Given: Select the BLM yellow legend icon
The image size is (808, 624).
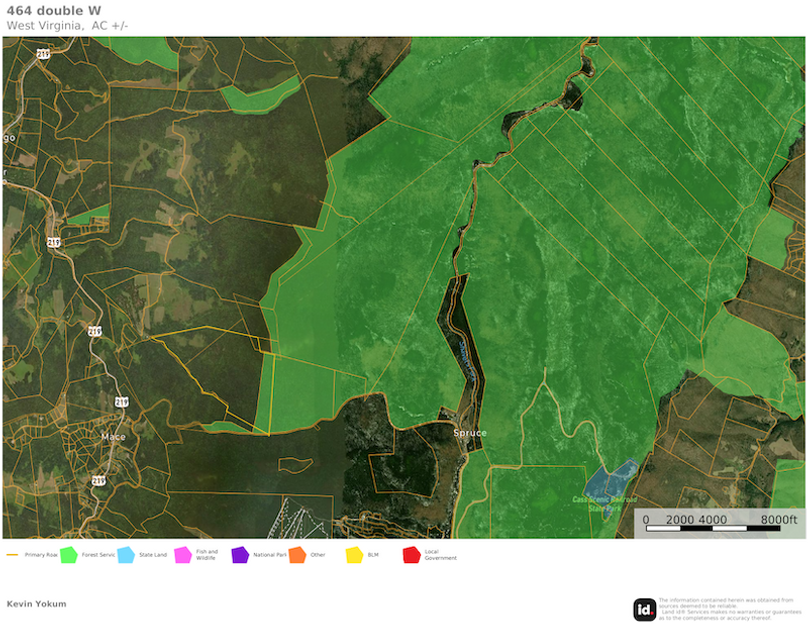Looking at the screenshot, I should coord(355,553).
